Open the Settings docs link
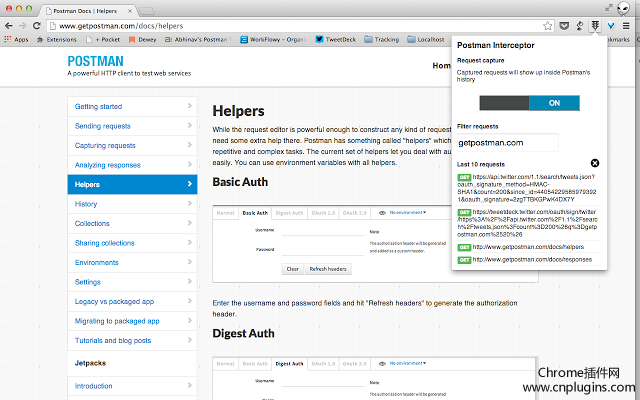640x400 pixels. point(88,282)
